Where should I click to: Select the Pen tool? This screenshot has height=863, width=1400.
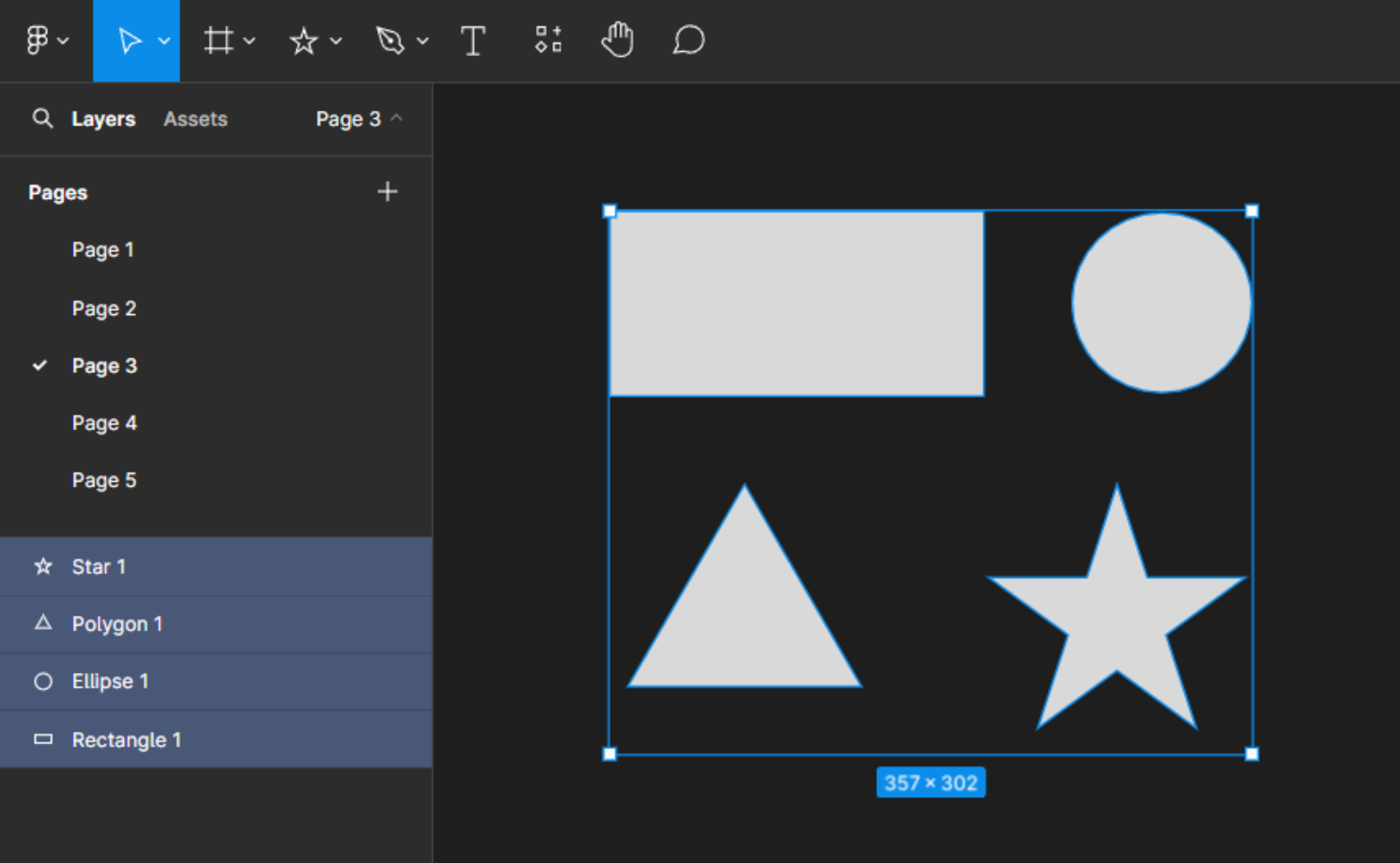[390, 40]
